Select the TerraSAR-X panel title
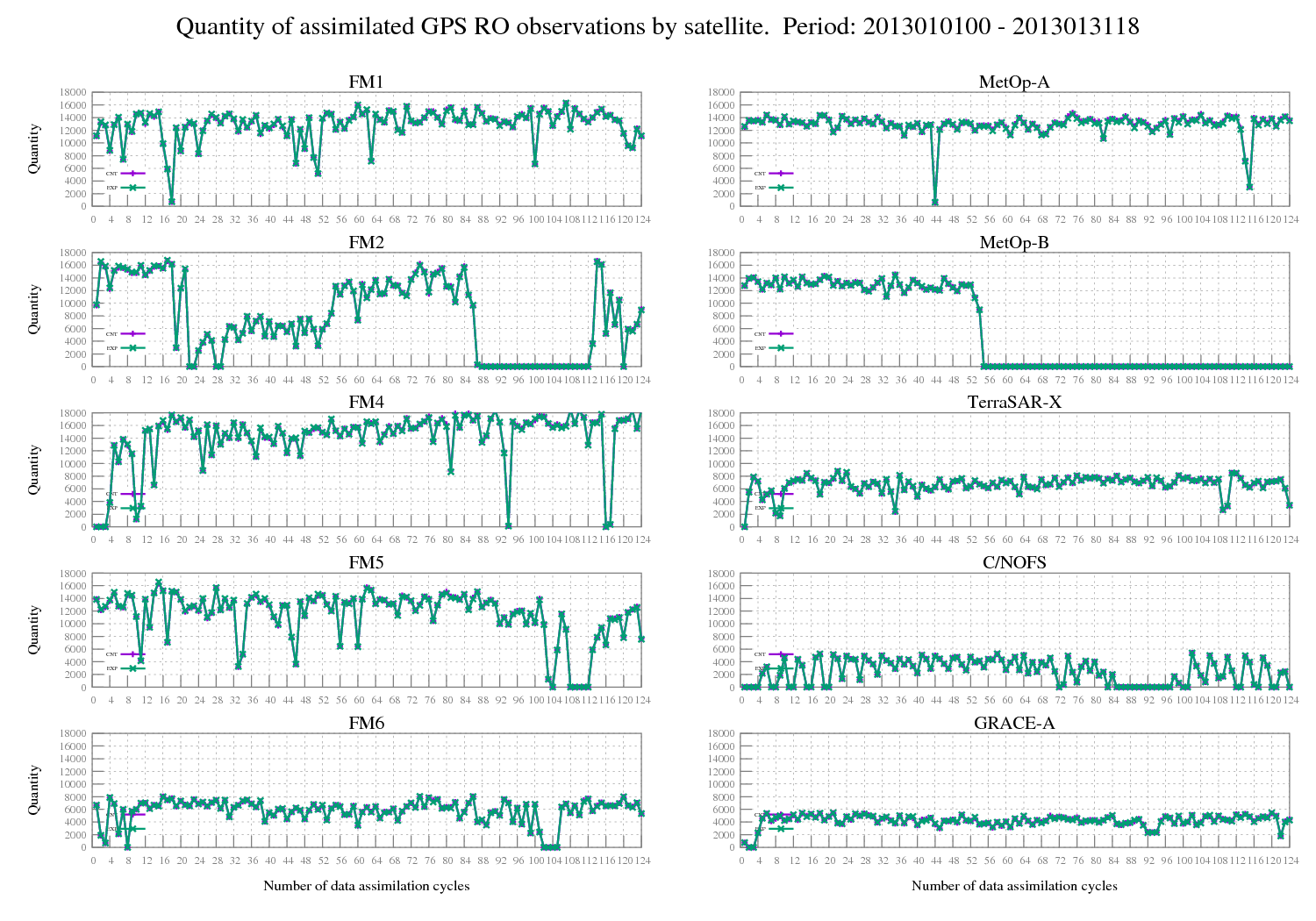 1014,403
